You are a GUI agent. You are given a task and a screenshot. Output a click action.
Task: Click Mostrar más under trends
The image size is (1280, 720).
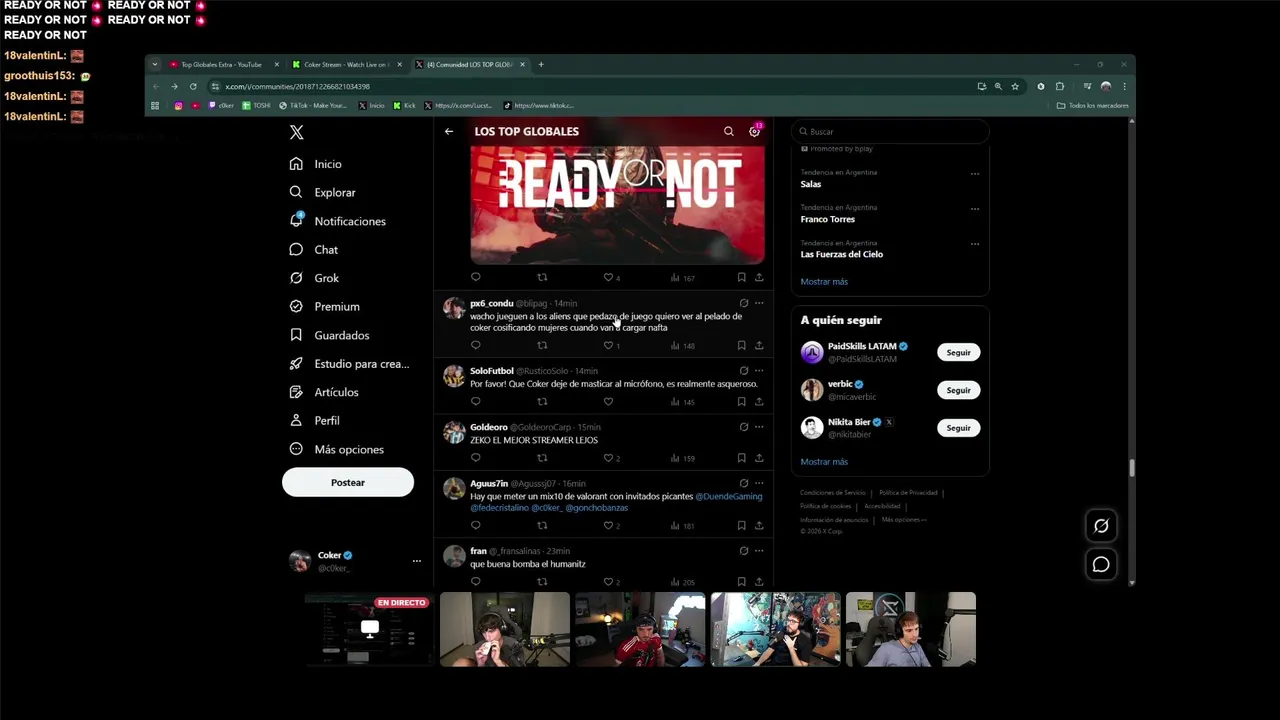pos(824,282)
